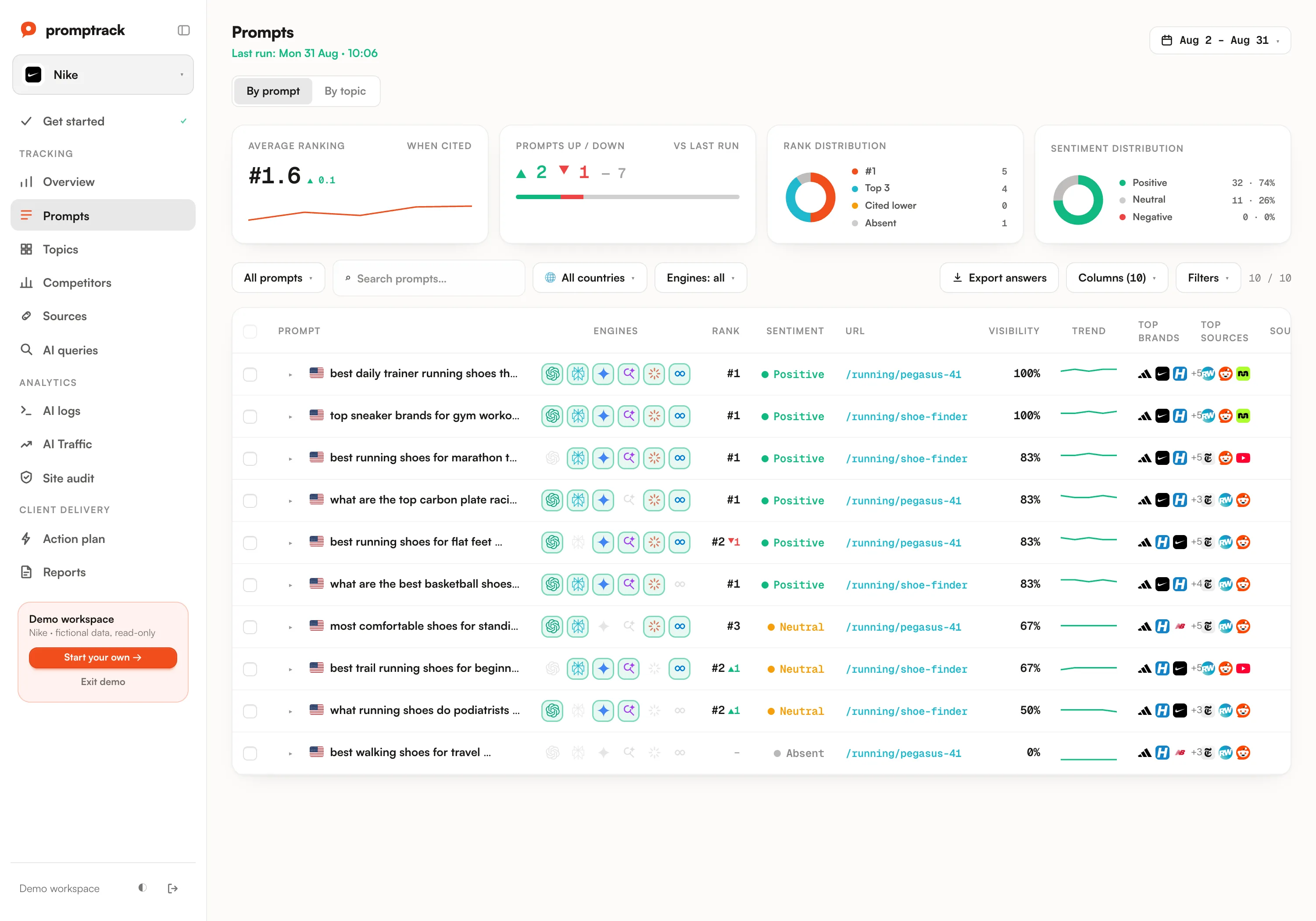Open /running/shoe-finder link in gym workout row
The width and height of the screenshot is (1316, 921).
pyautogui.click(x=906, y=417)
